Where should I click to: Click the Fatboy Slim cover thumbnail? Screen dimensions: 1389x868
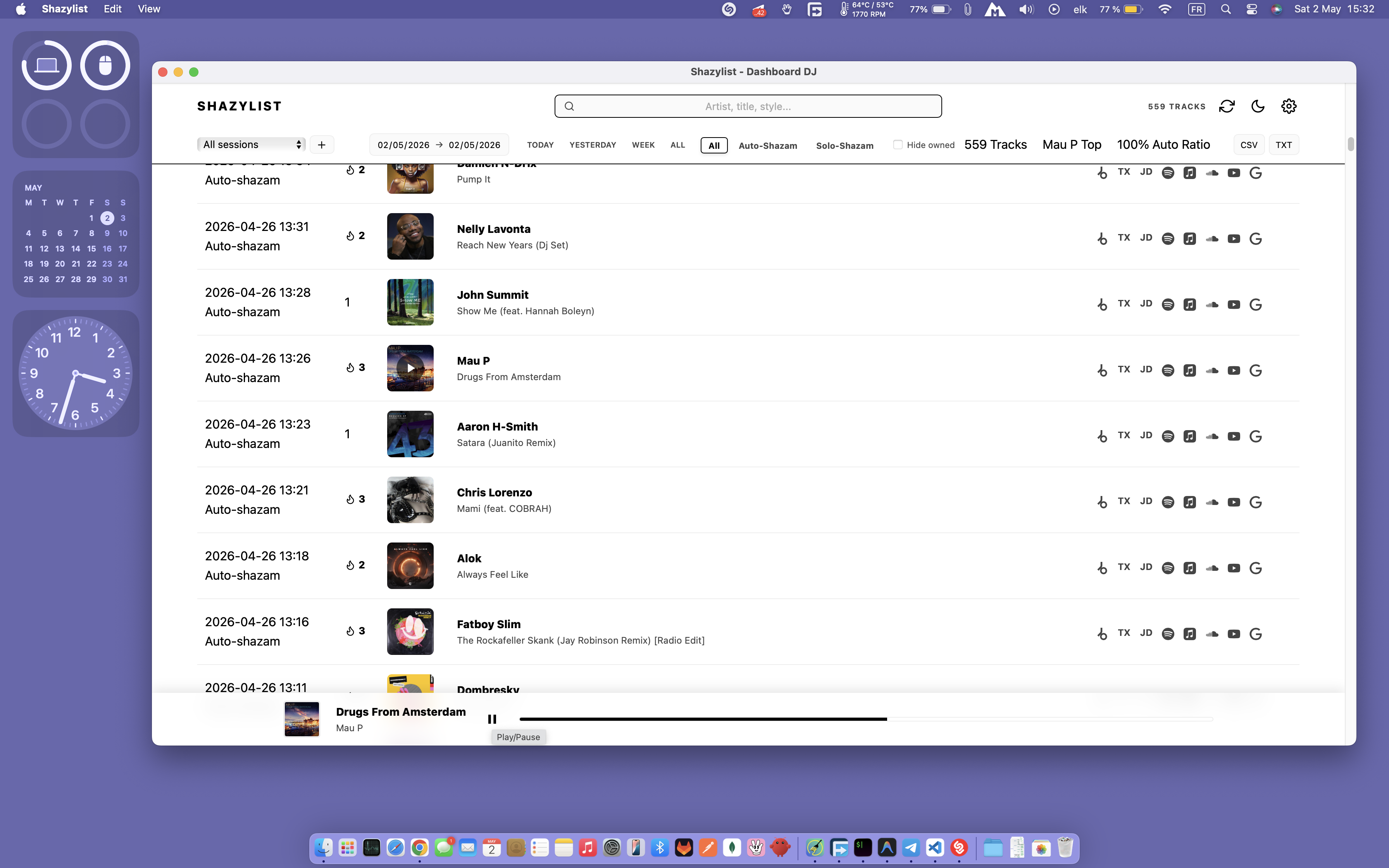(x=410, y=632)
